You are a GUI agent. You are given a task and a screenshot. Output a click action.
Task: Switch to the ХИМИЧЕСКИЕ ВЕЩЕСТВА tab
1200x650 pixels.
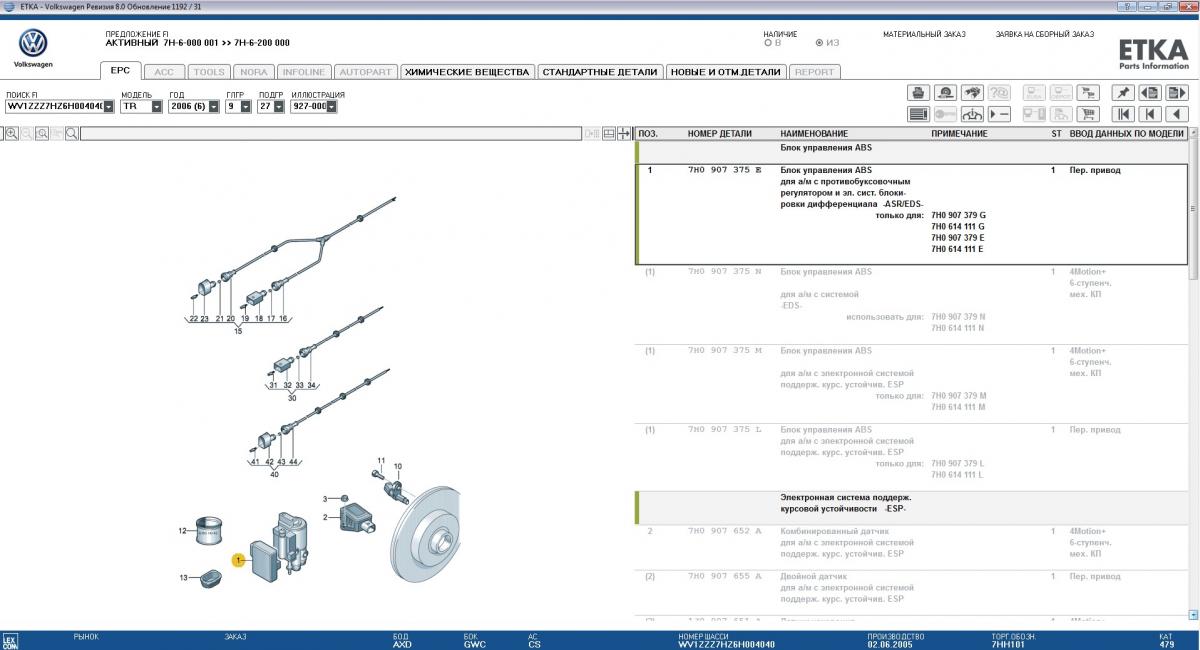467,72
